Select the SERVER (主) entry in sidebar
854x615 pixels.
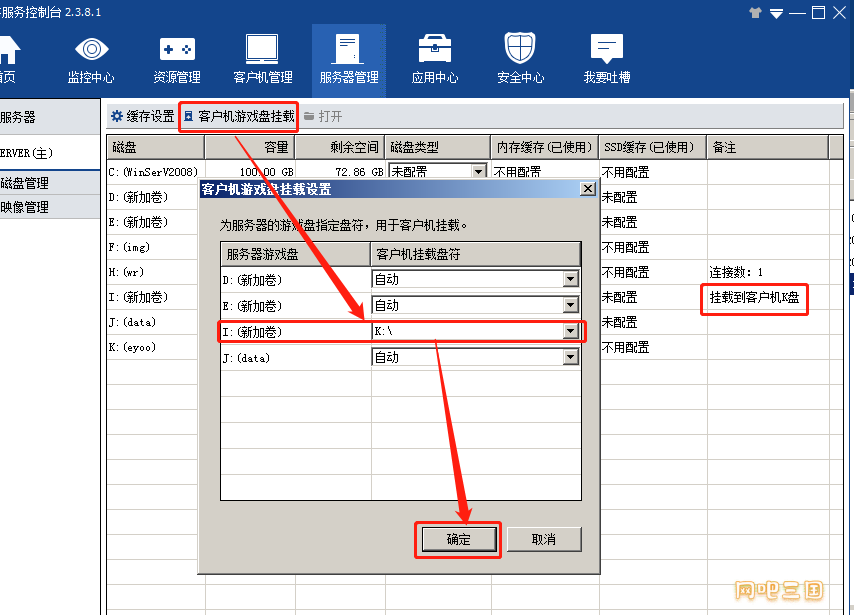point(49,153)
